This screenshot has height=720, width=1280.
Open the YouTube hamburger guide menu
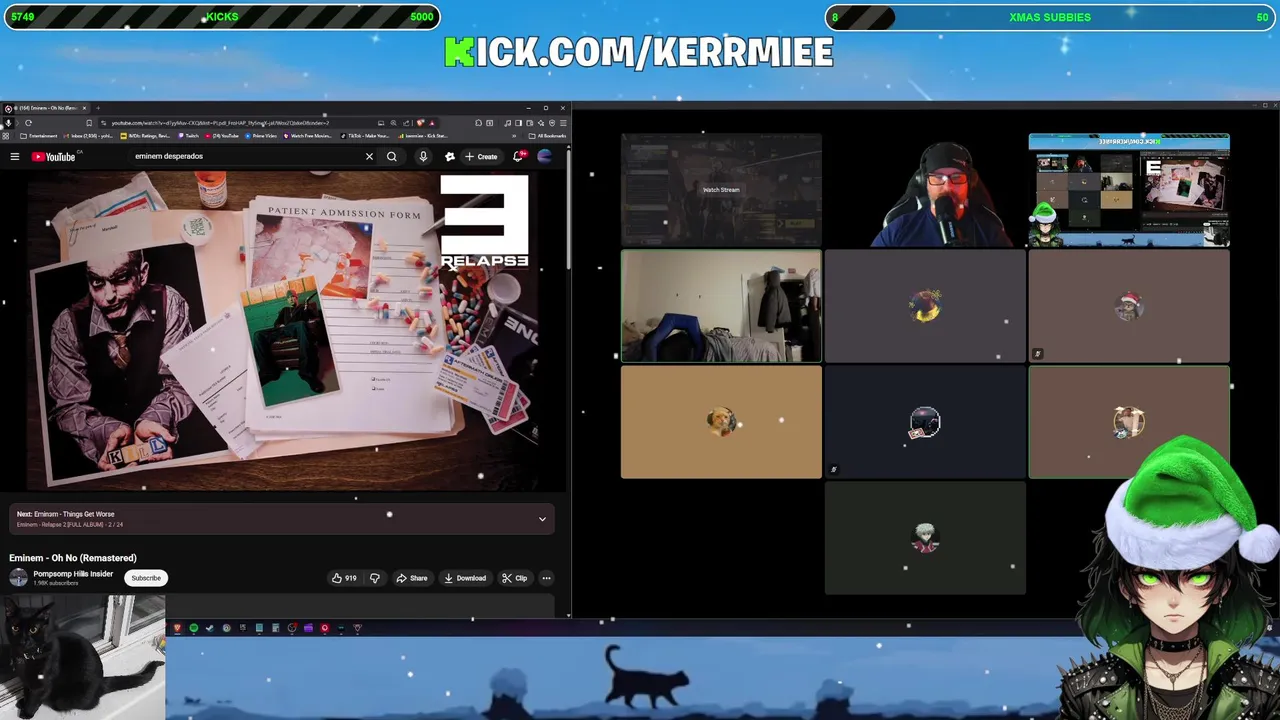point(15,156)
